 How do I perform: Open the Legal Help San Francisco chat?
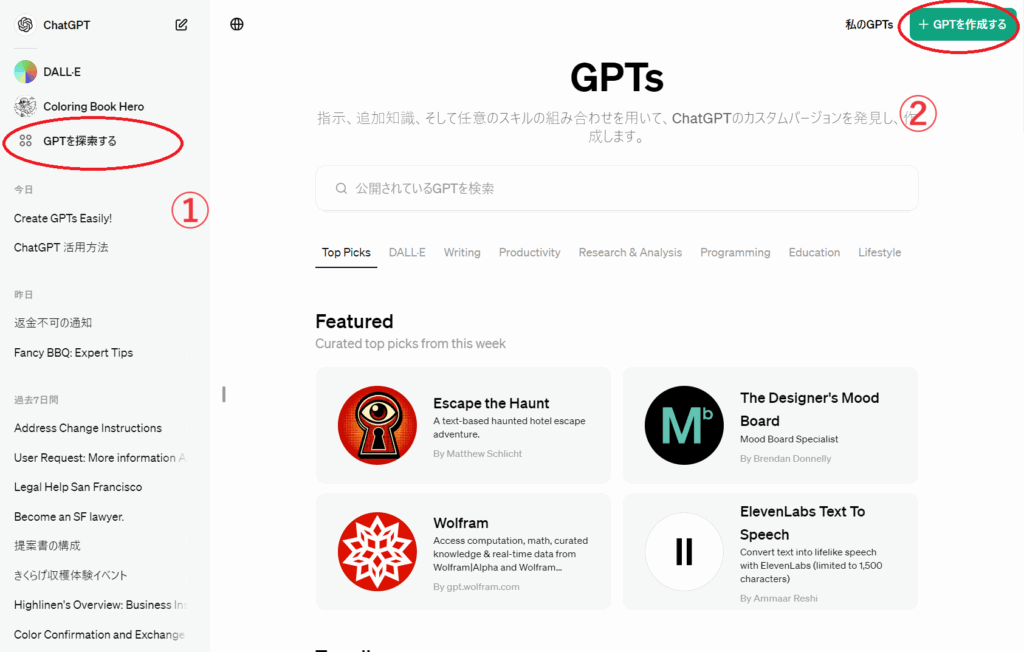[x=78, y=487]
